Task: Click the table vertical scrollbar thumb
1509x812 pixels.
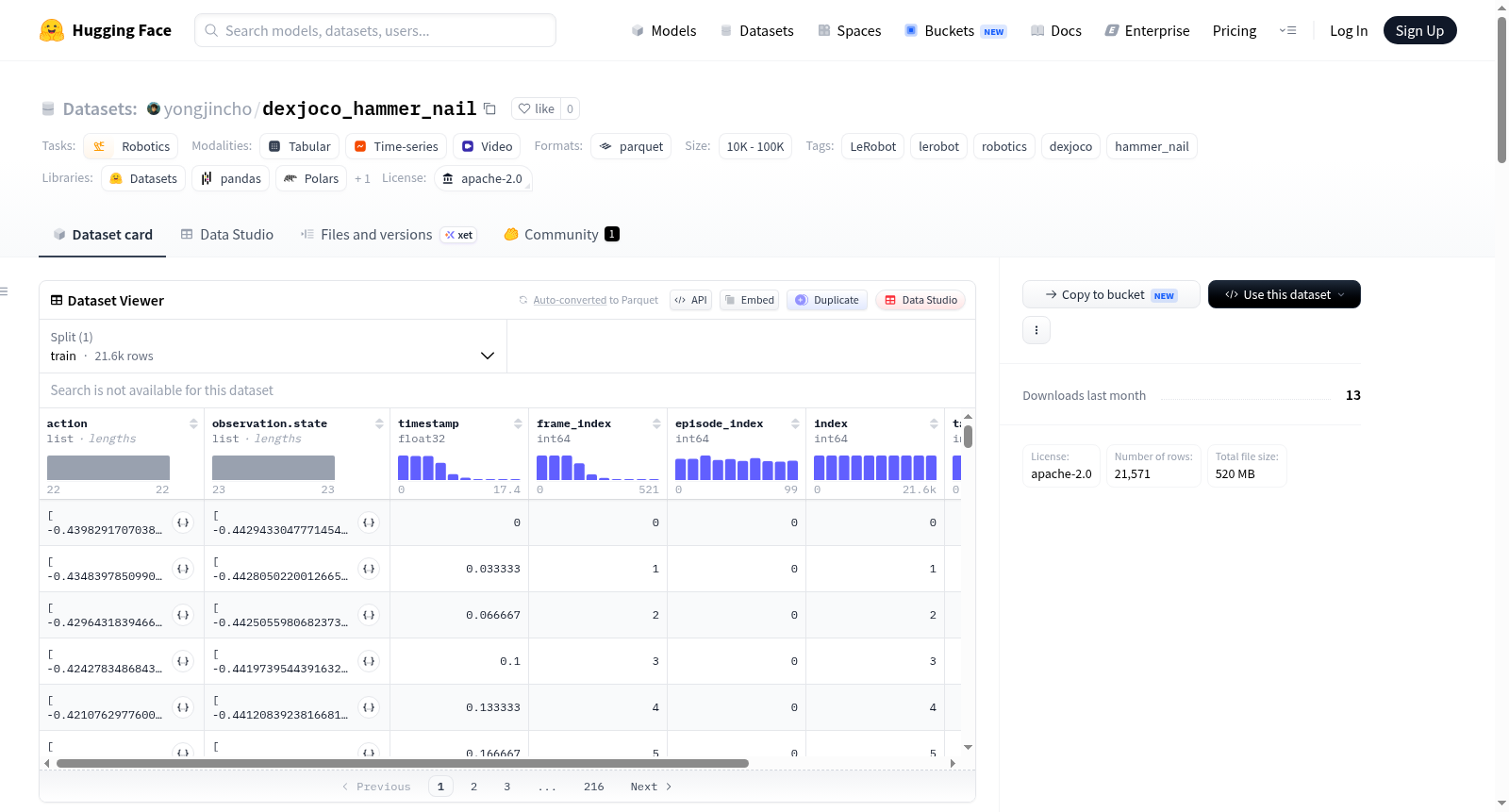Action: coord(968,437)
